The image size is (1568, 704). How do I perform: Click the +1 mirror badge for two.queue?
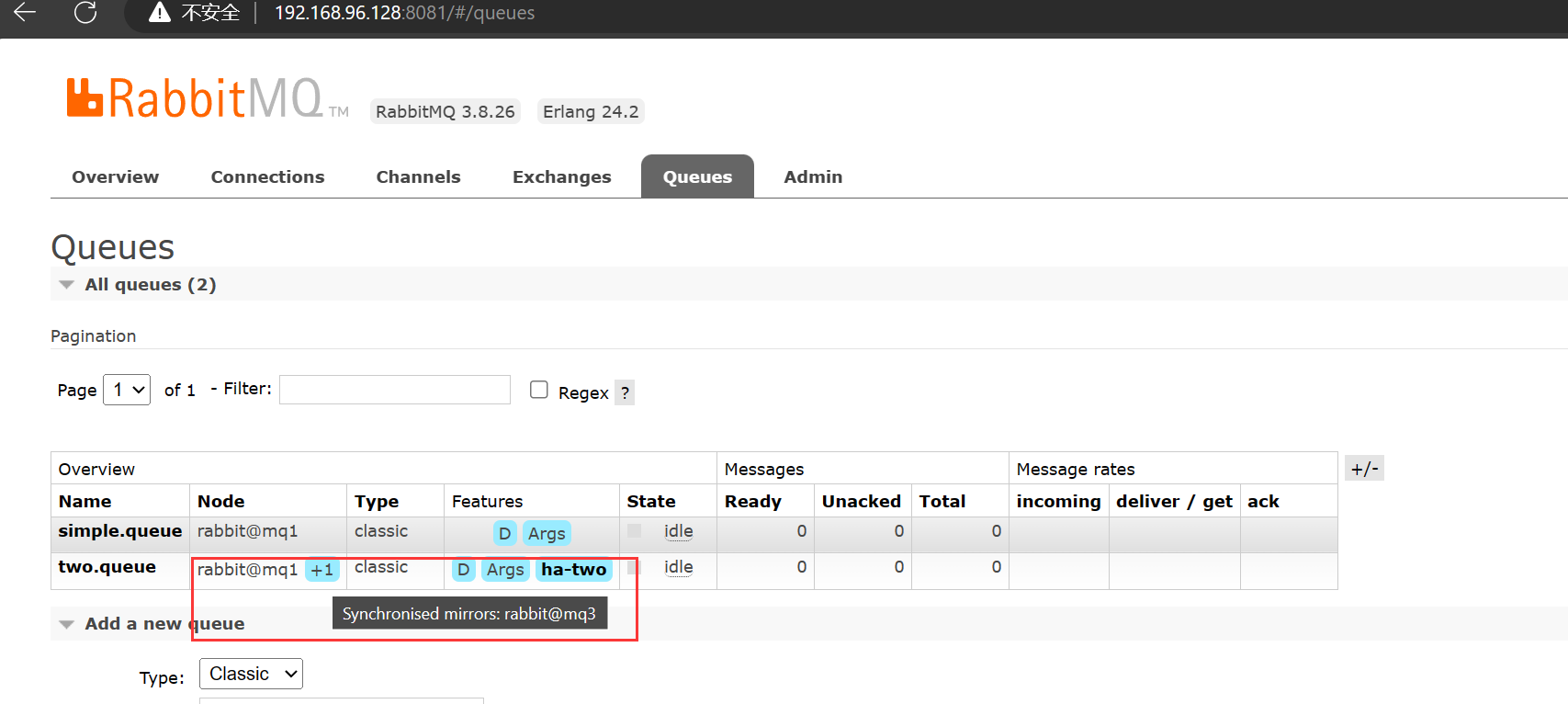click(321, 570)
